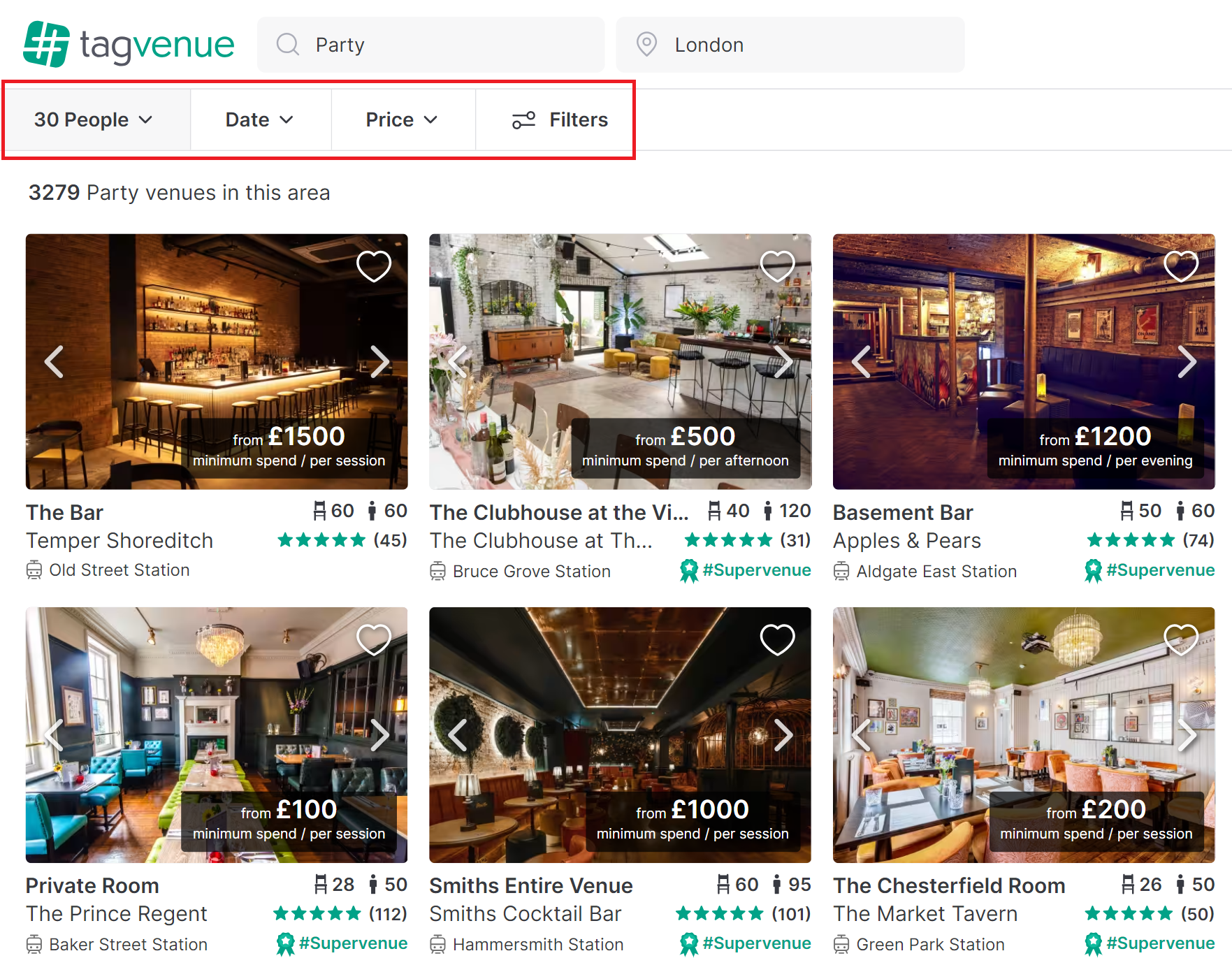Image resolution: width=1232 pixels, height=972 pixels.
Task: Click #Supervenue badge on The Clubhouse
Action: (x=746, y=570)
